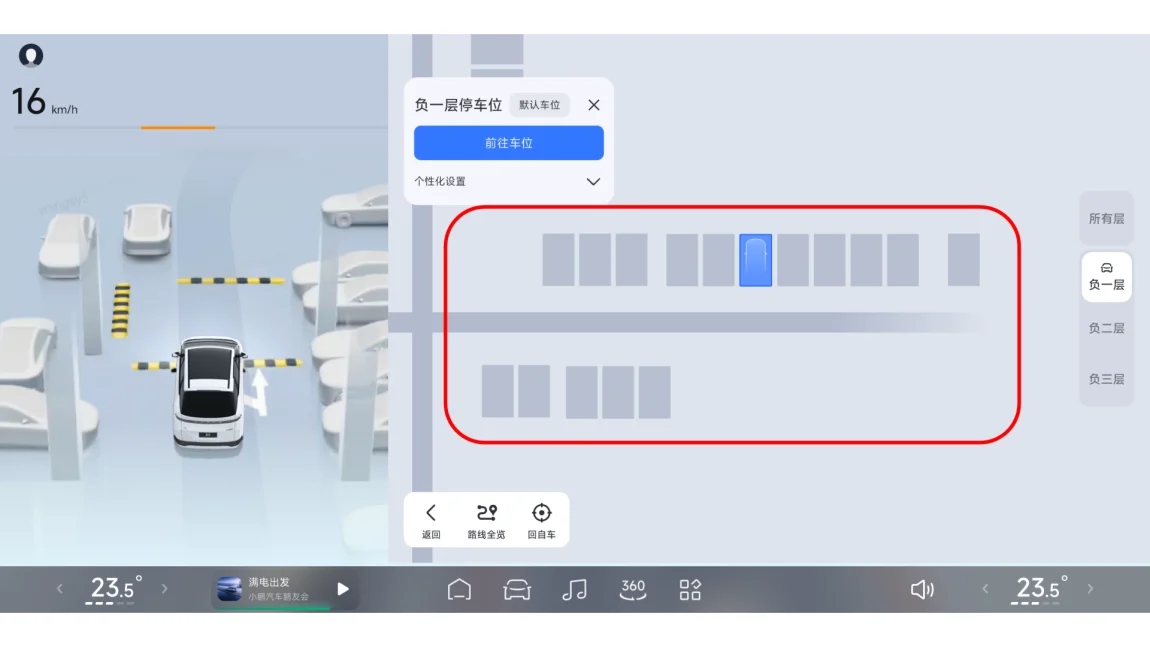Toggle the 默认车位 default spot tag
The height and width of the screenshot is (647, 1150).
(539, 105)
